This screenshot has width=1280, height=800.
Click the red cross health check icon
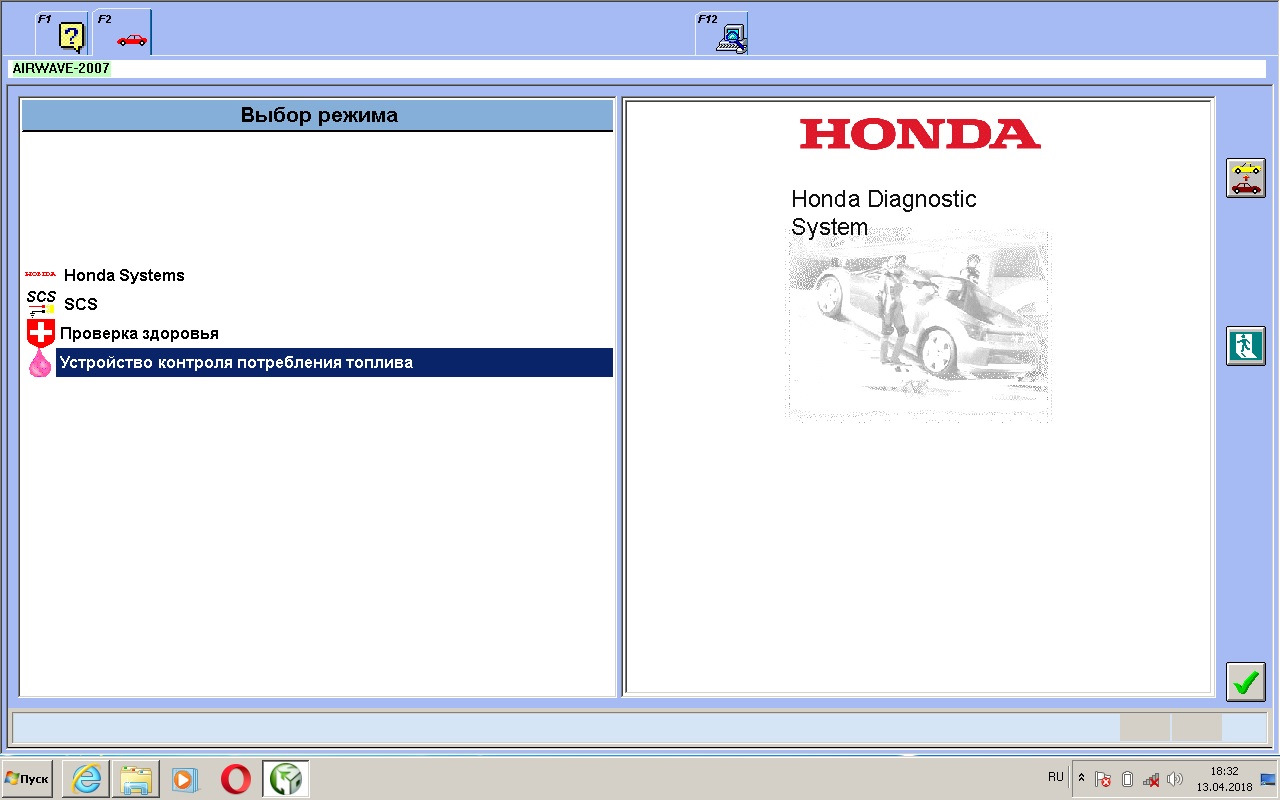click(x=41, y=333)
